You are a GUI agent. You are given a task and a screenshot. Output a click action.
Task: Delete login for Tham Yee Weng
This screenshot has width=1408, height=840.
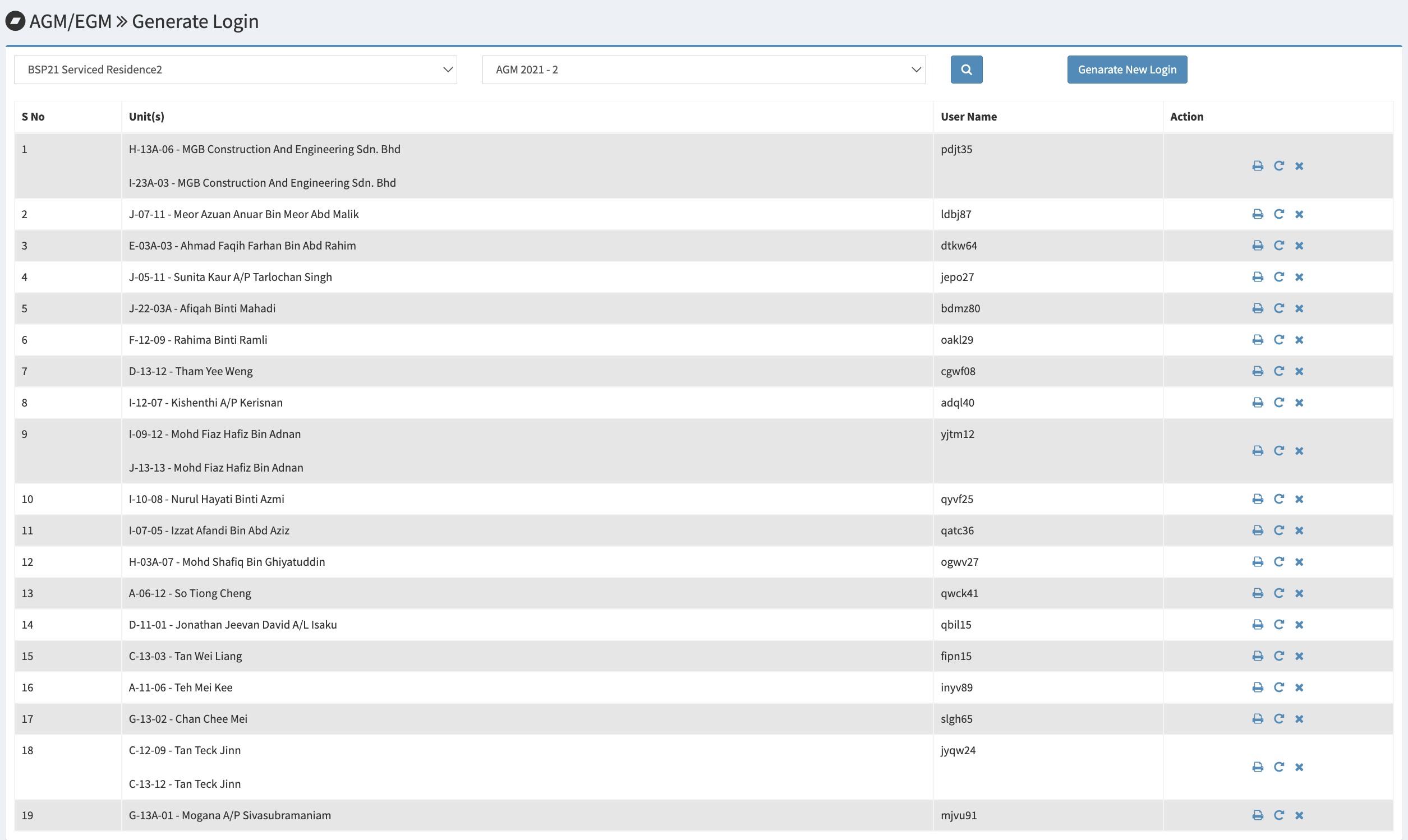click(1299, 371)
